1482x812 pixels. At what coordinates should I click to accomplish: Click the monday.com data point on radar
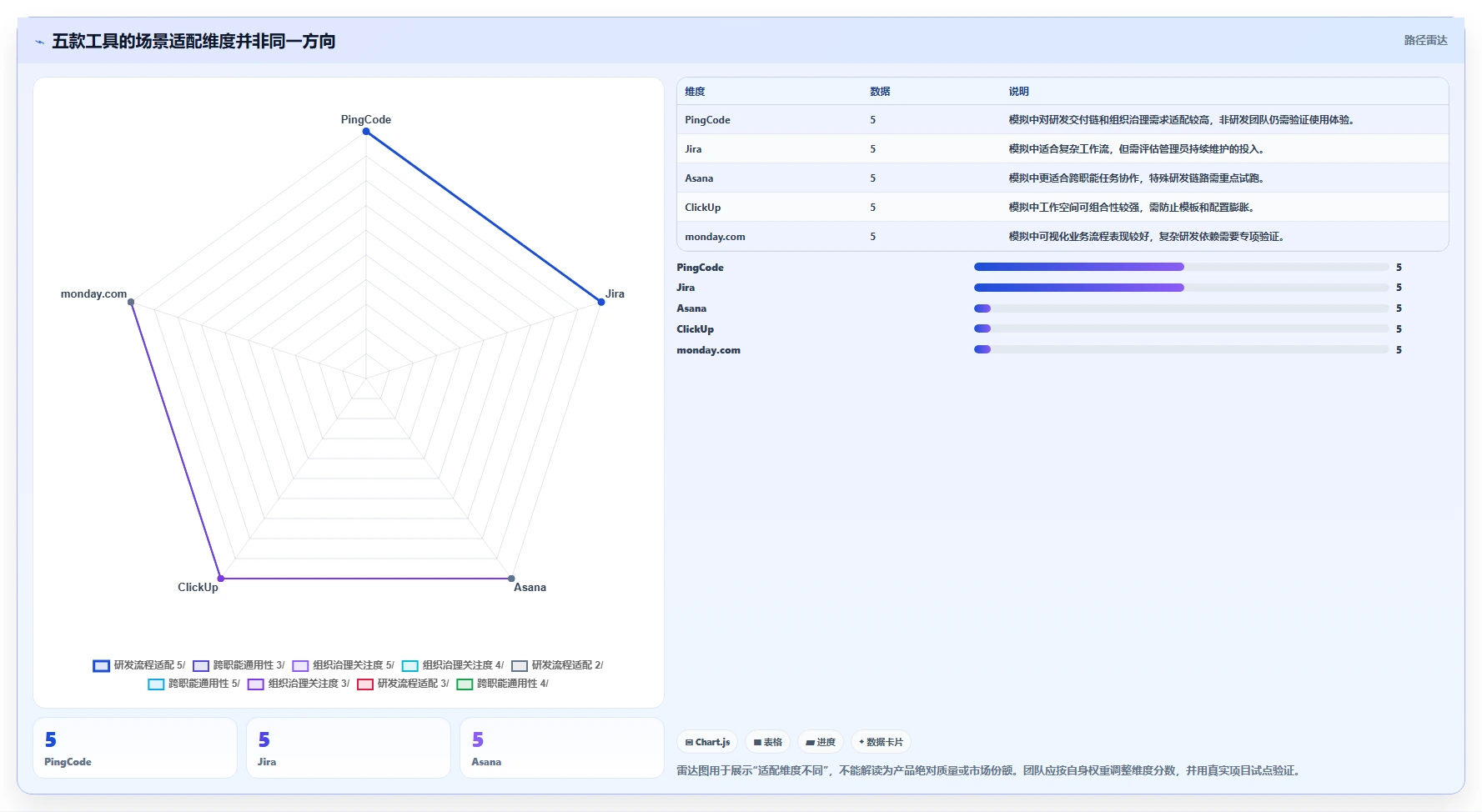[131, 302]
